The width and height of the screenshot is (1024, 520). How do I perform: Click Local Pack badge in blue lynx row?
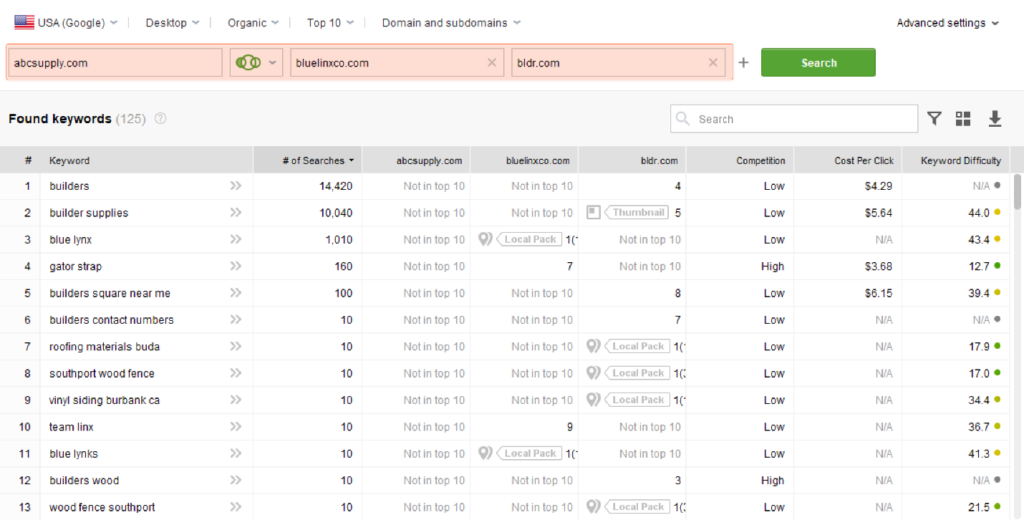[529, 239]
